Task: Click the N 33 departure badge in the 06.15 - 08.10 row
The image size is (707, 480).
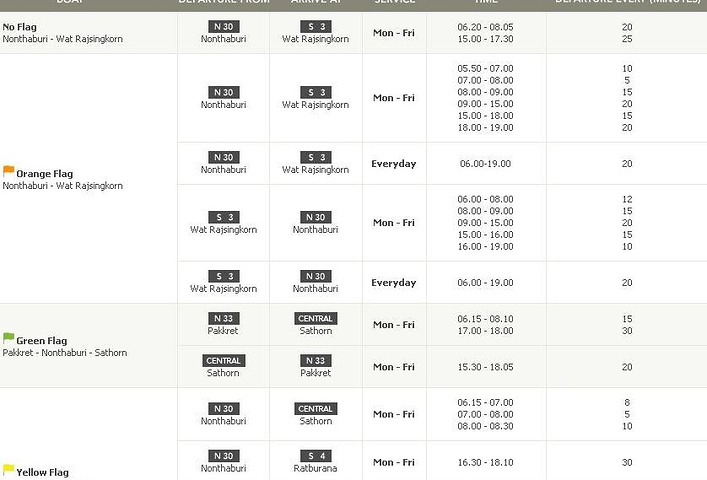Action: (223, 319)
